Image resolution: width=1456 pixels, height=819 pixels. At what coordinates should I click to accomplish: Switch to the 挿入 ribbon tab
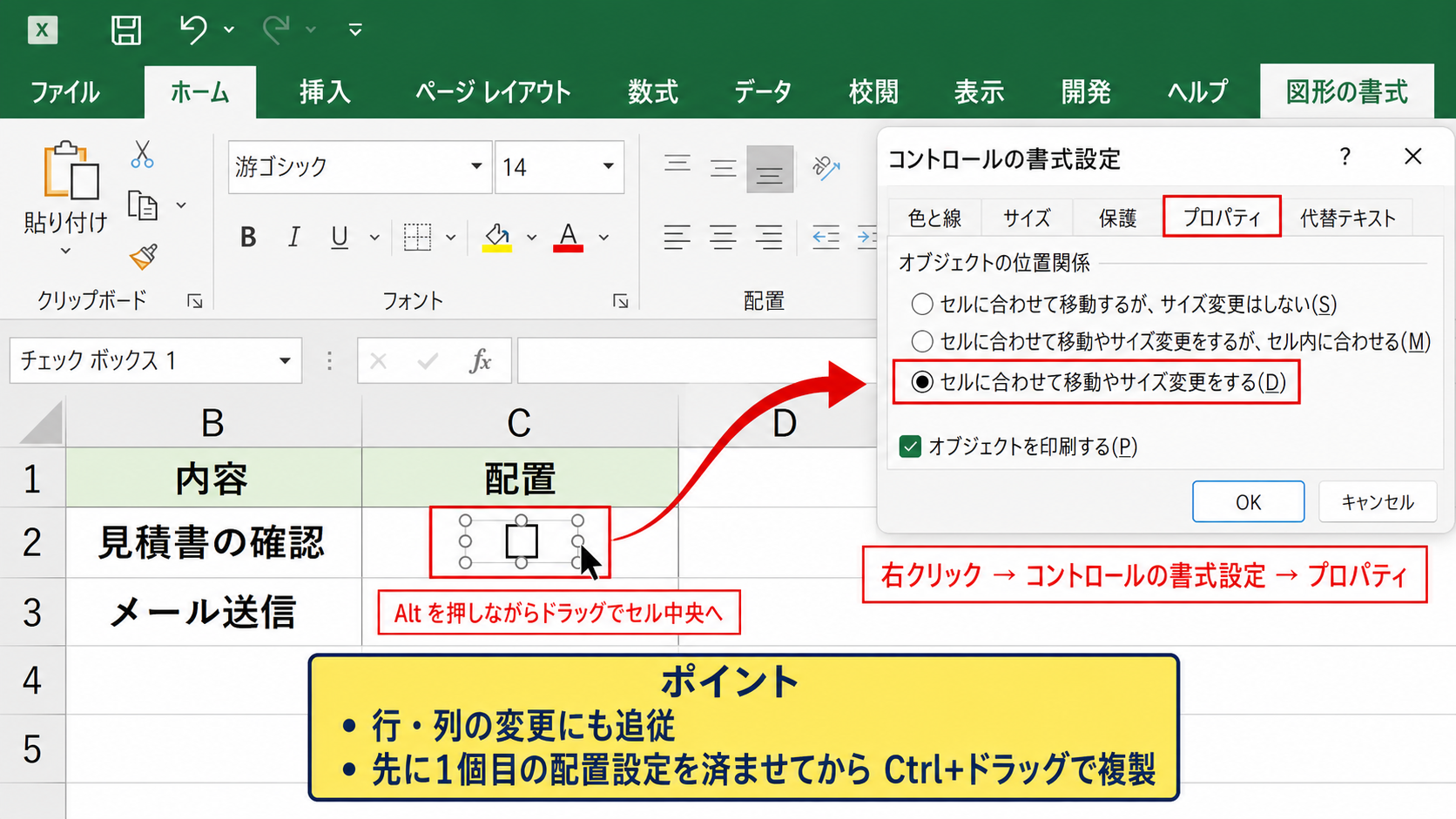click(x=325, y=91)
